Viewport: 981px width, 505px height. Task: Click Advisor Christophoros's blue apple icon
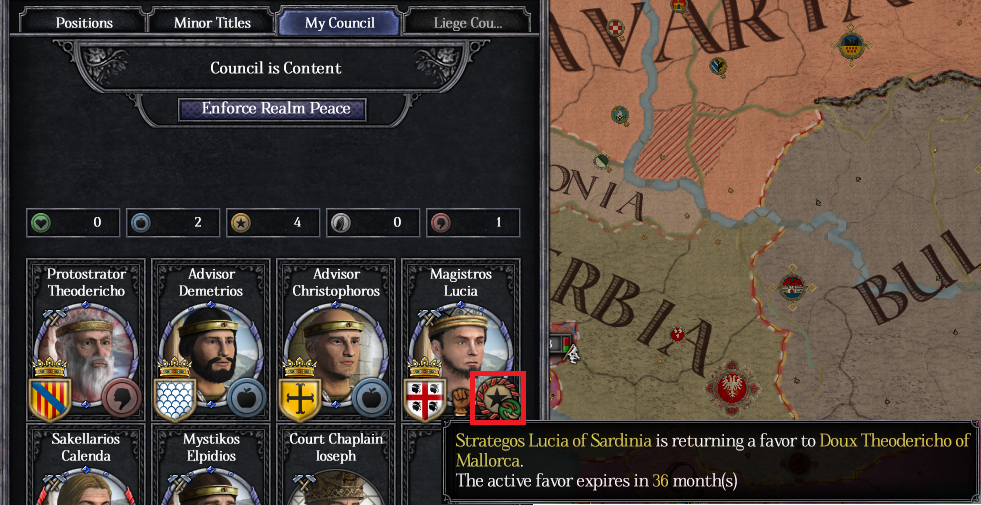pyautogui.click(x=372, y=399)
